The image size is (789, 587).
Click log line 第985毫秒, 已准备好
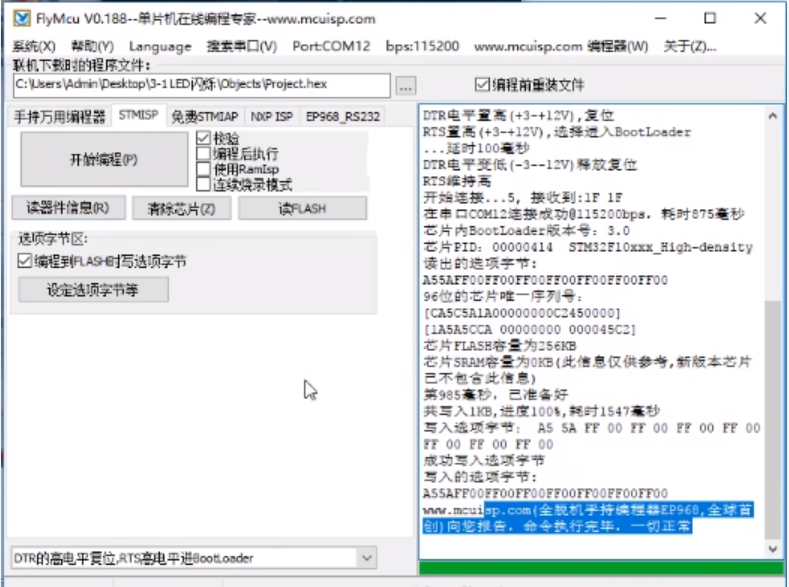tap(496, 394)
